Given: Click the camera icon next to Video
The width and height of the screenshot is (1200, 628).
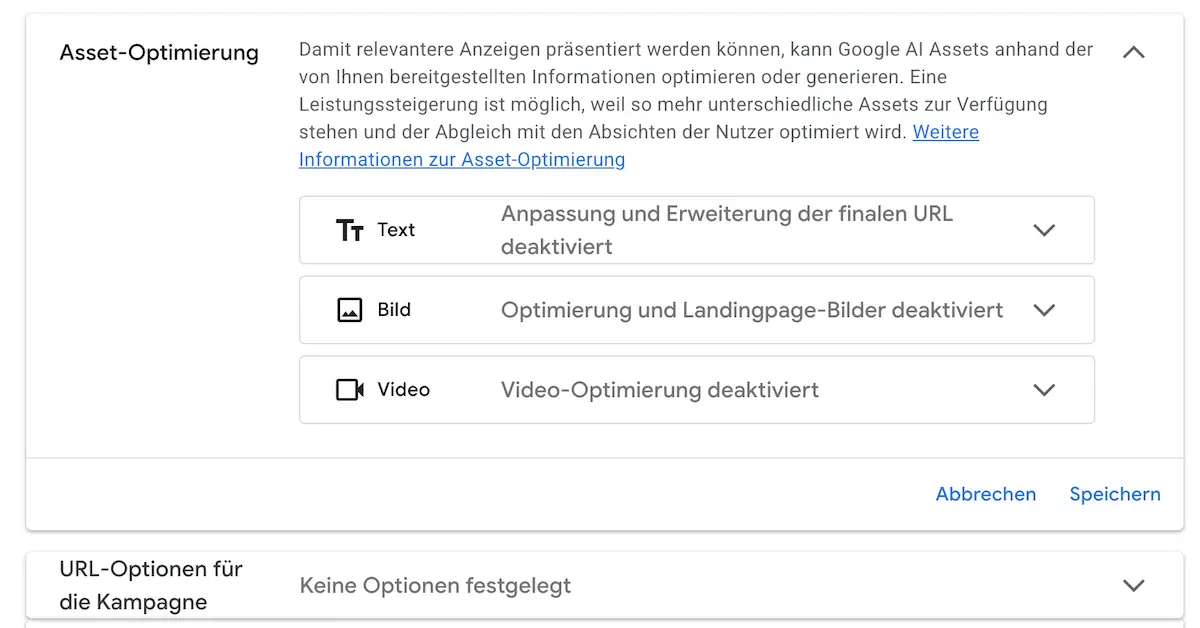Looking at the screenshot, I should [349, 390].
